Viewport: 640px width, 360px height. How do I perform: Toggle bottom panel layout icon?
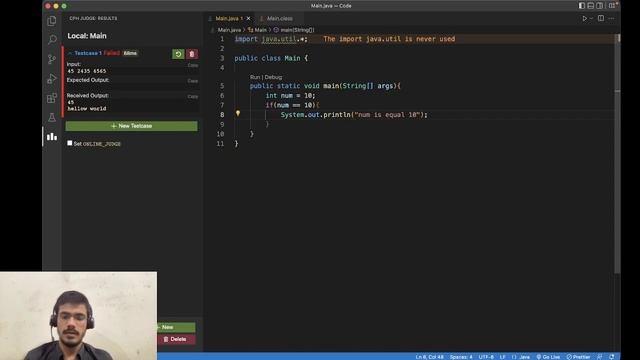tap(591, 6)
